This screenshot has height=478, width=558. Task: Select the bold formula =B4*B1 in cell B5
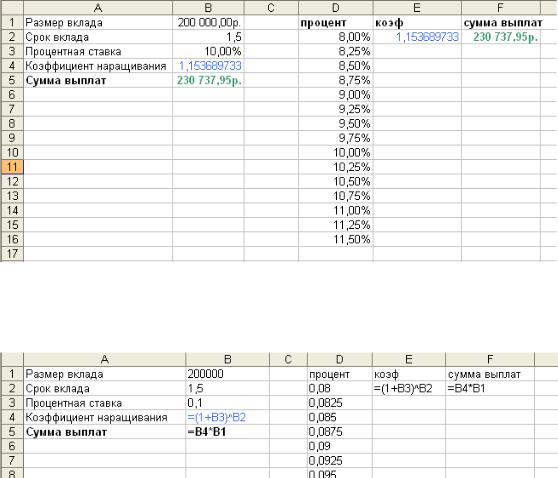click(227, 432)
